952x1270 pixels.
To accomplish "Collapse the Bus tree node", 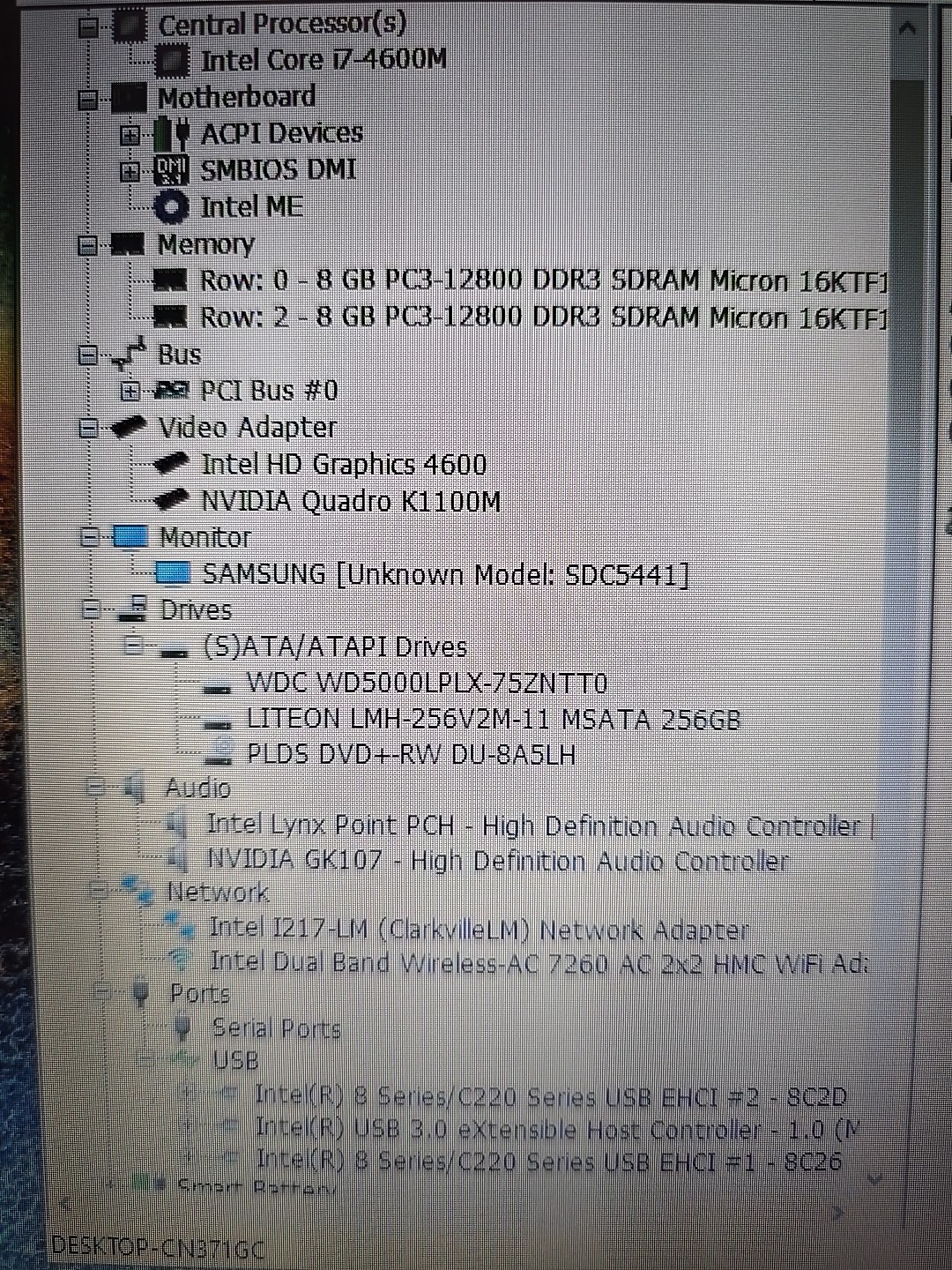I will [x=88, y=355].
